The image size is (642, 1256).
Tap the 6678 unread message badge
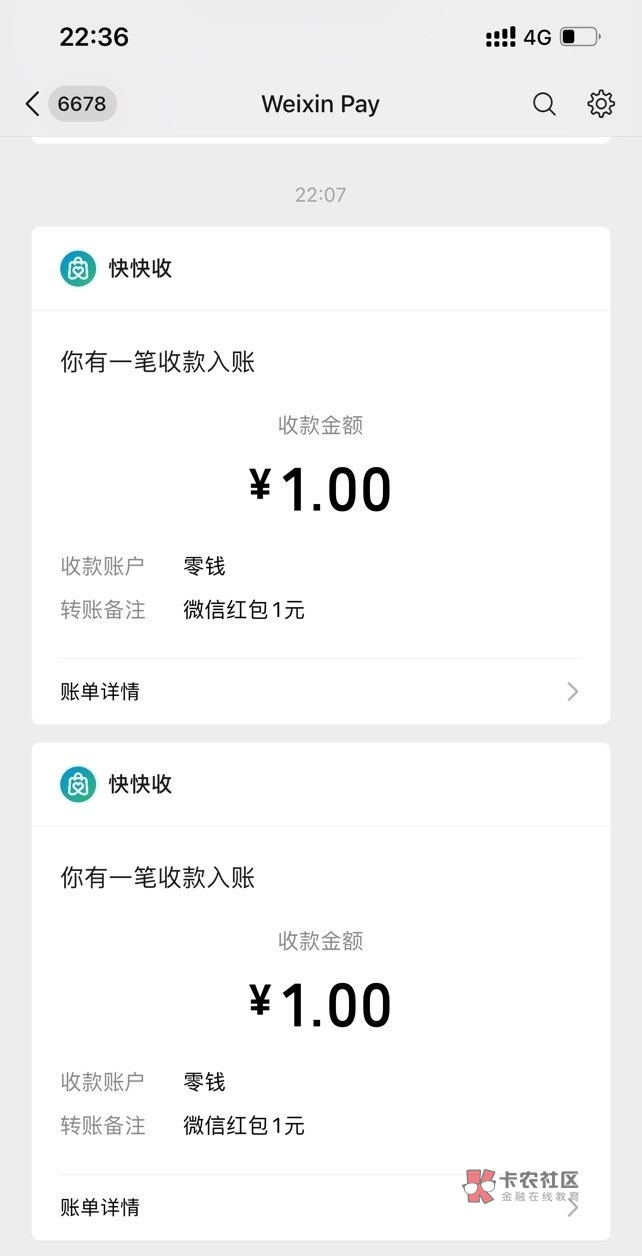tap(83, 104)
